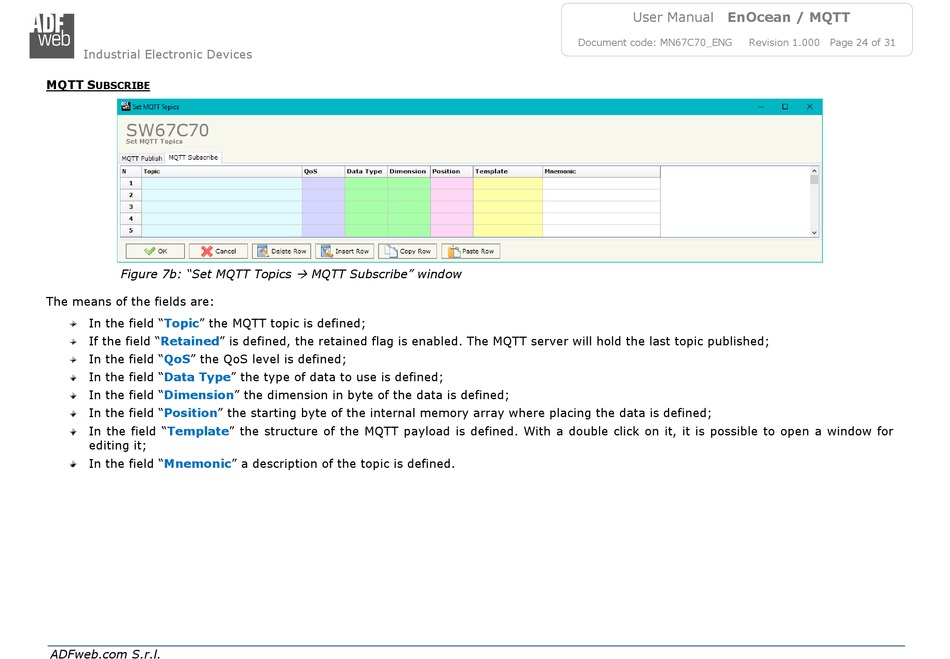This screenshot has width=950, height=659.
Task: Click the Data Type column header
Action: point(366,171)
